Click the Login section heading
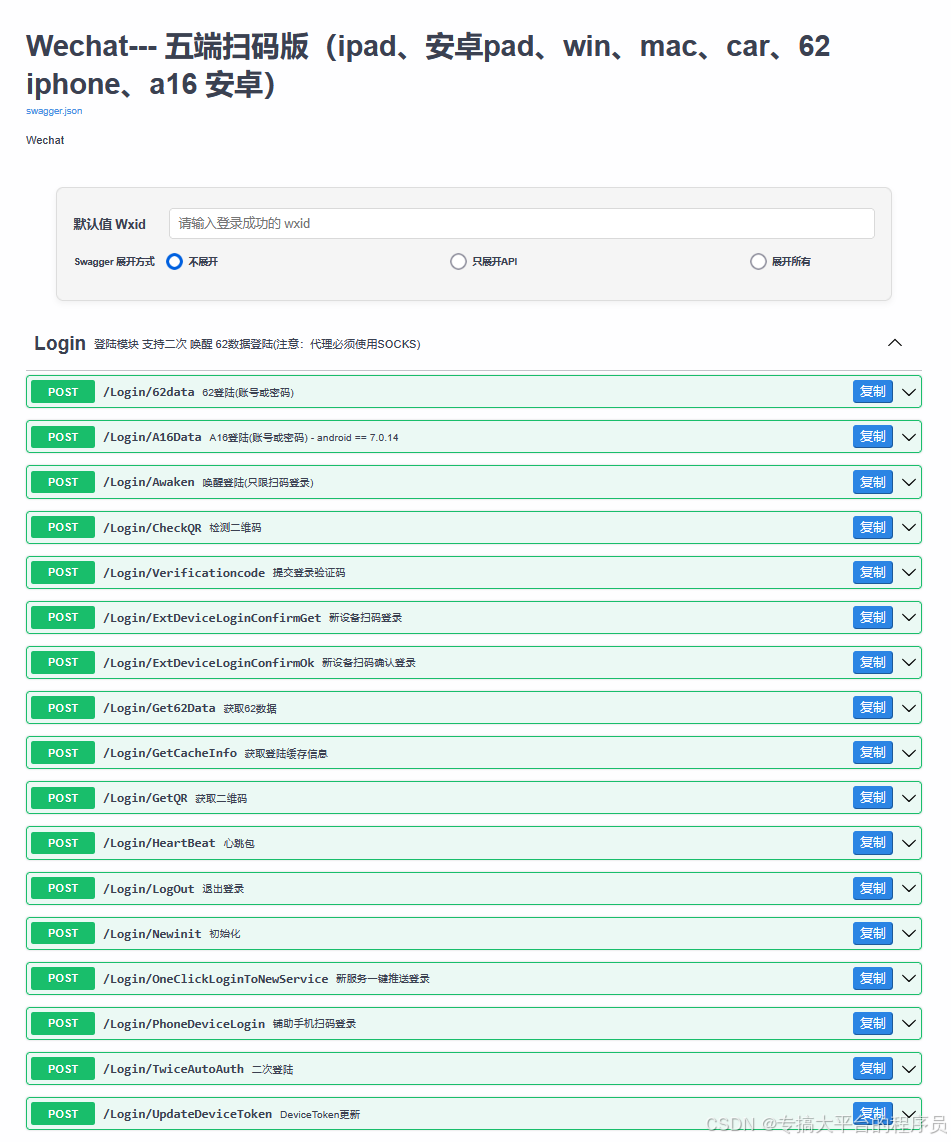951x1142 pixels. [60, 343]
